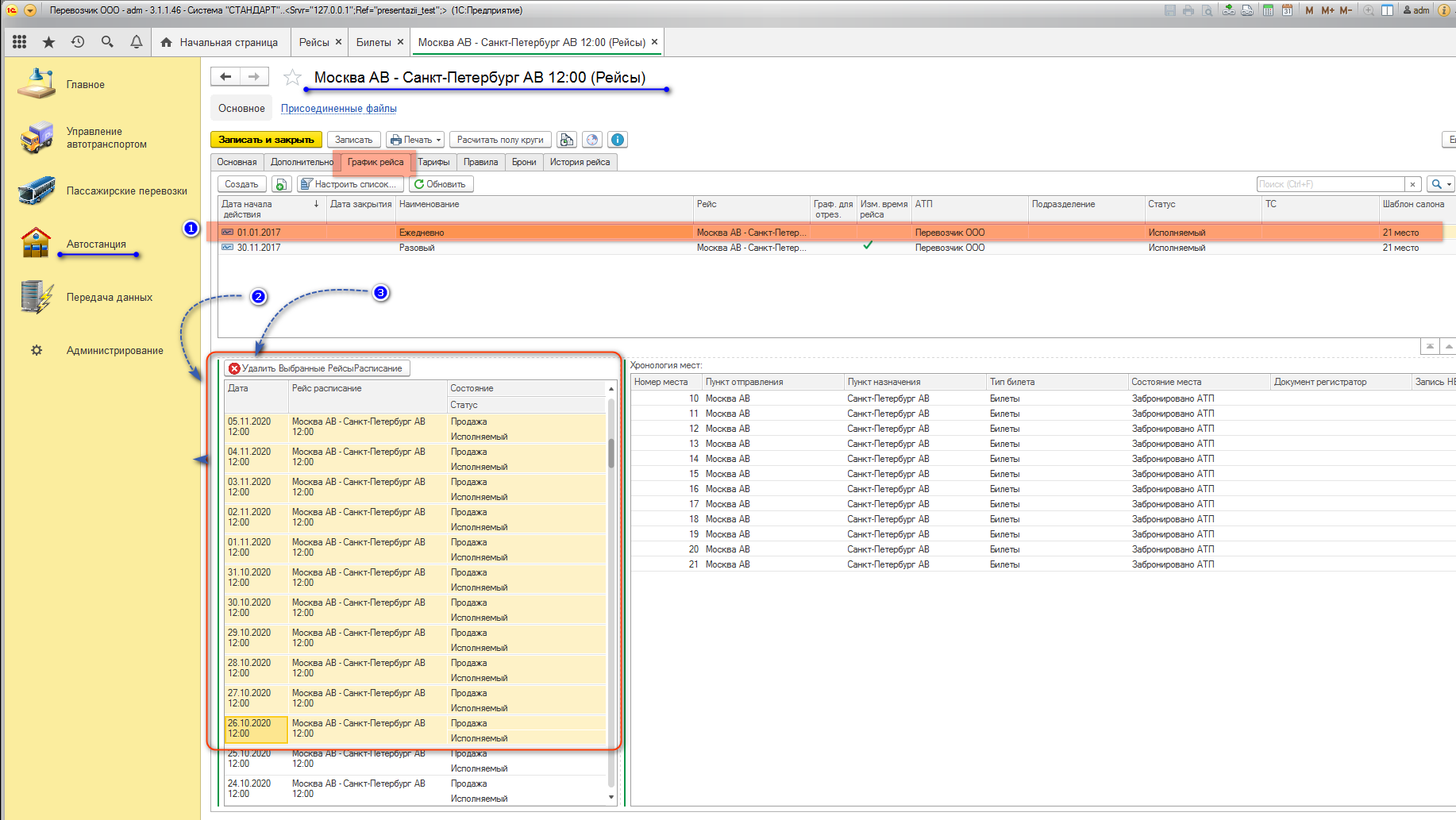Click the blue info icon in form toolbar
This screenshot has height=820, width=1456.
pyautogui.click(x=618, y=140)
